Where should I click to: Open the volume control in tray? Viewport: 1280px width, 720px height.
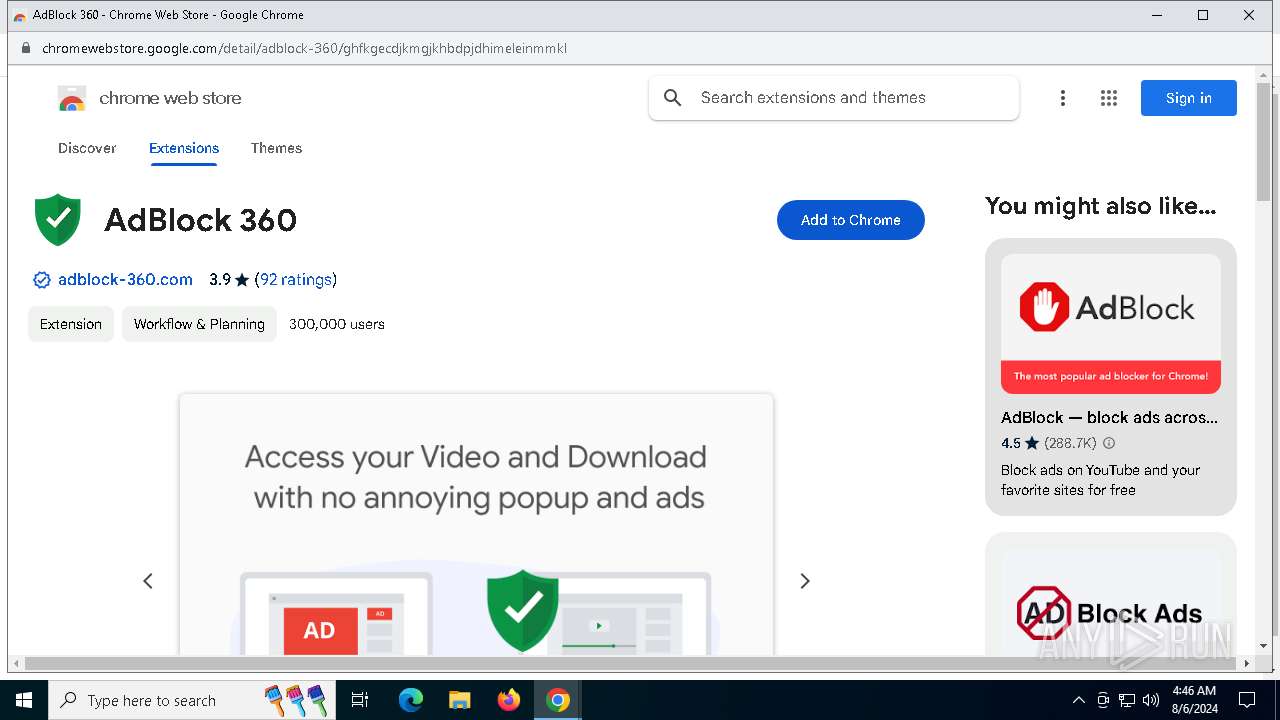pos(1151,700)
